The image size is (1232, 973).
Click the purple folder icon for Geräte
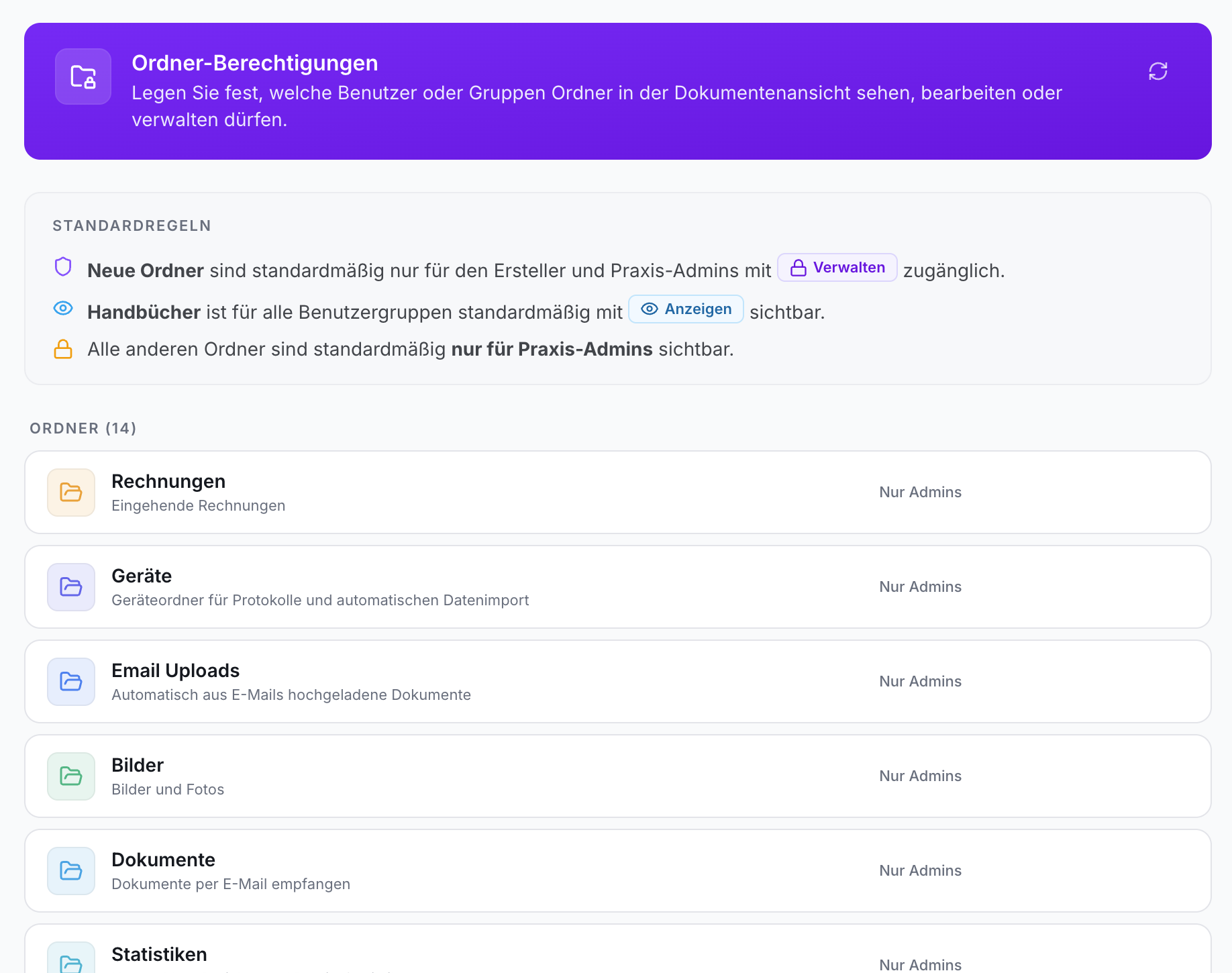(x=71, y=587)
